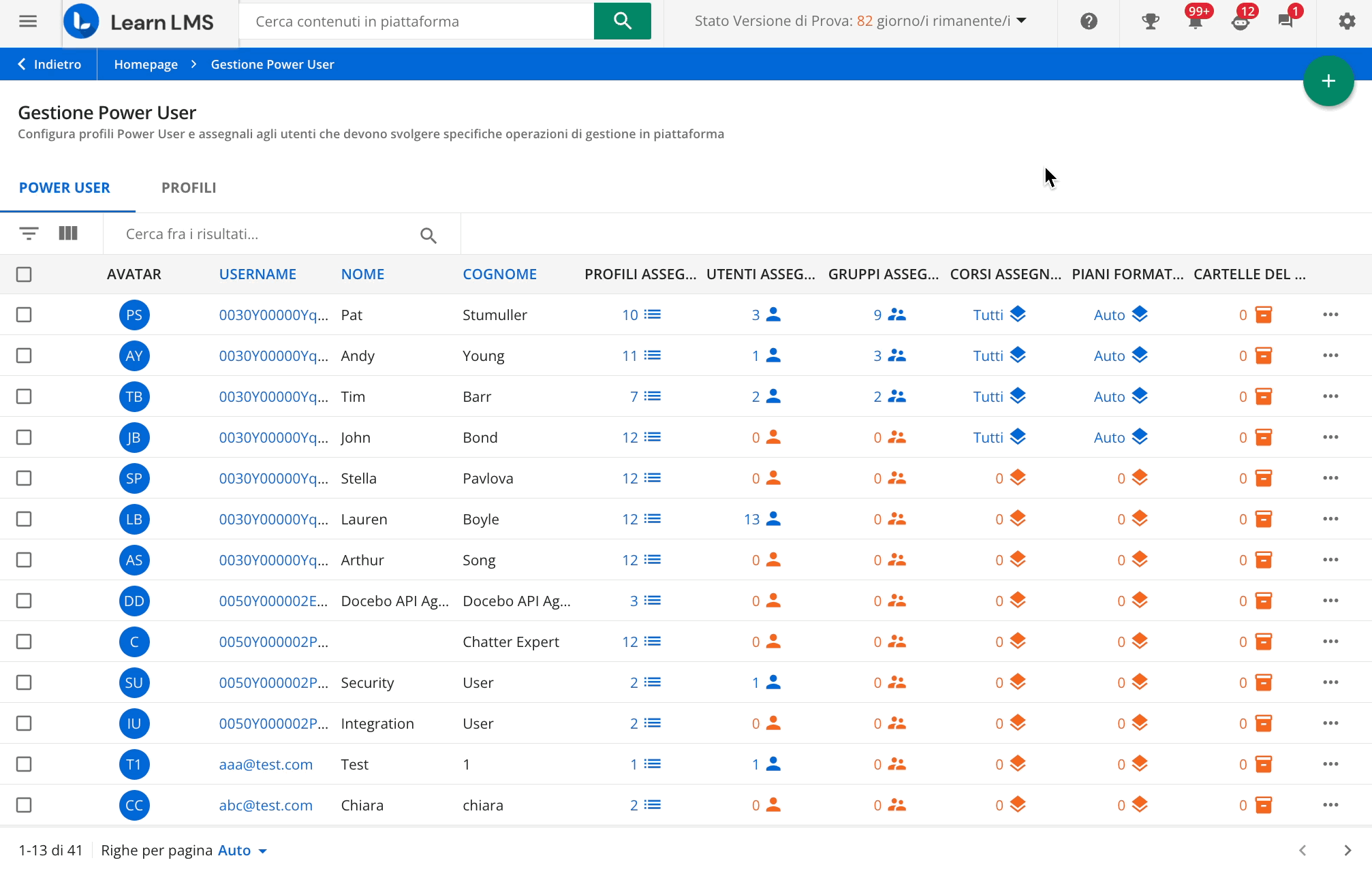Viewport: 1372px width, 869px height.
Task: Sort by the Username column header
Action: (x=258, y=274)
